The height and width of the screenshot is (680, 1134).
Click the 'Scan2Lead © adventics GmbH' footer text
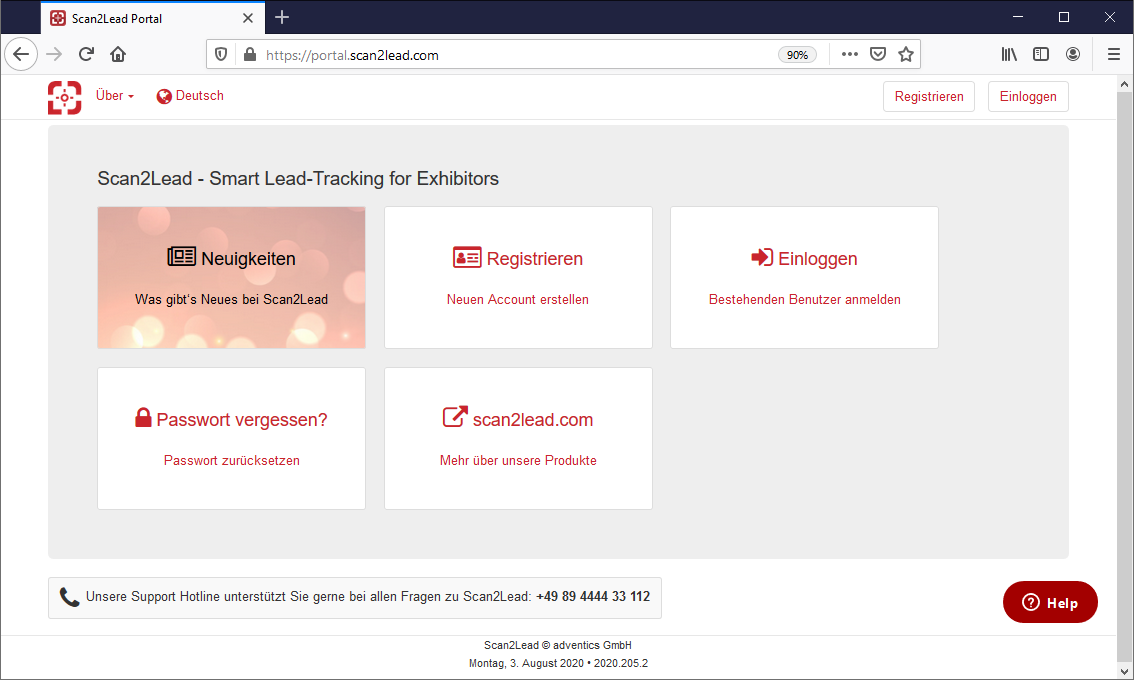[x=558, y=645]
